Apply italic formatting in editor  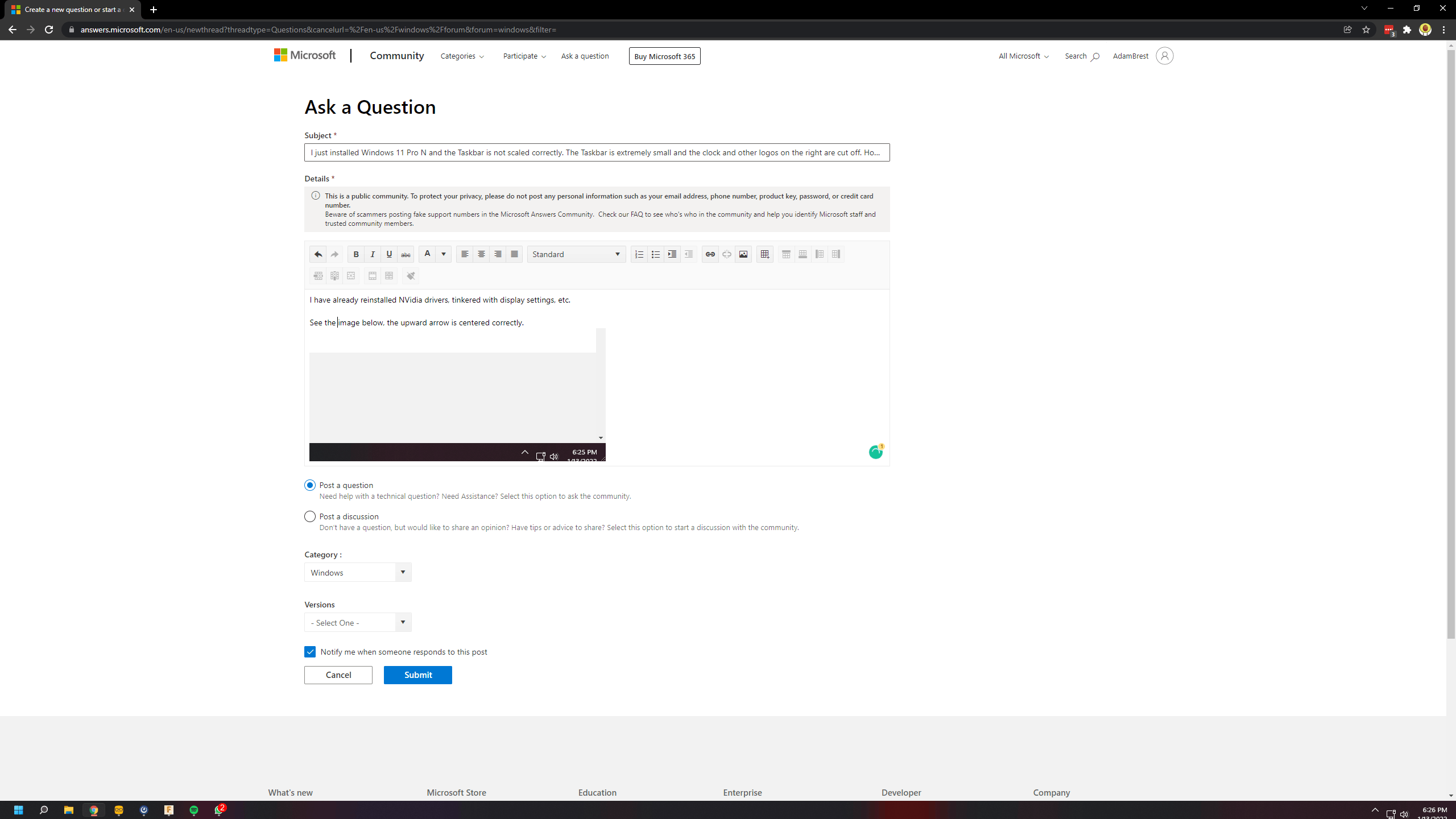pyautogui.click(x=373, y=254)
